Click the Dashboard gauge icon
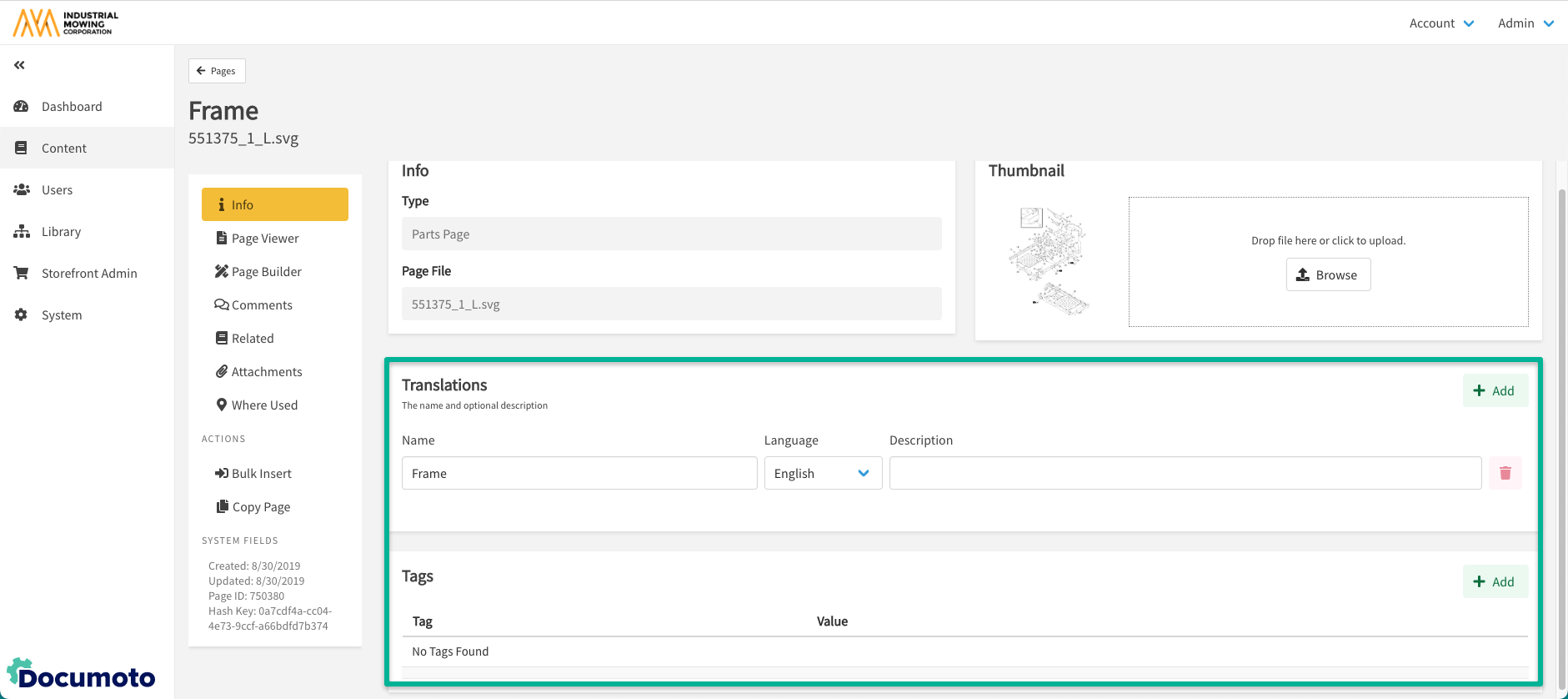1568x699 pixels. 21,107
